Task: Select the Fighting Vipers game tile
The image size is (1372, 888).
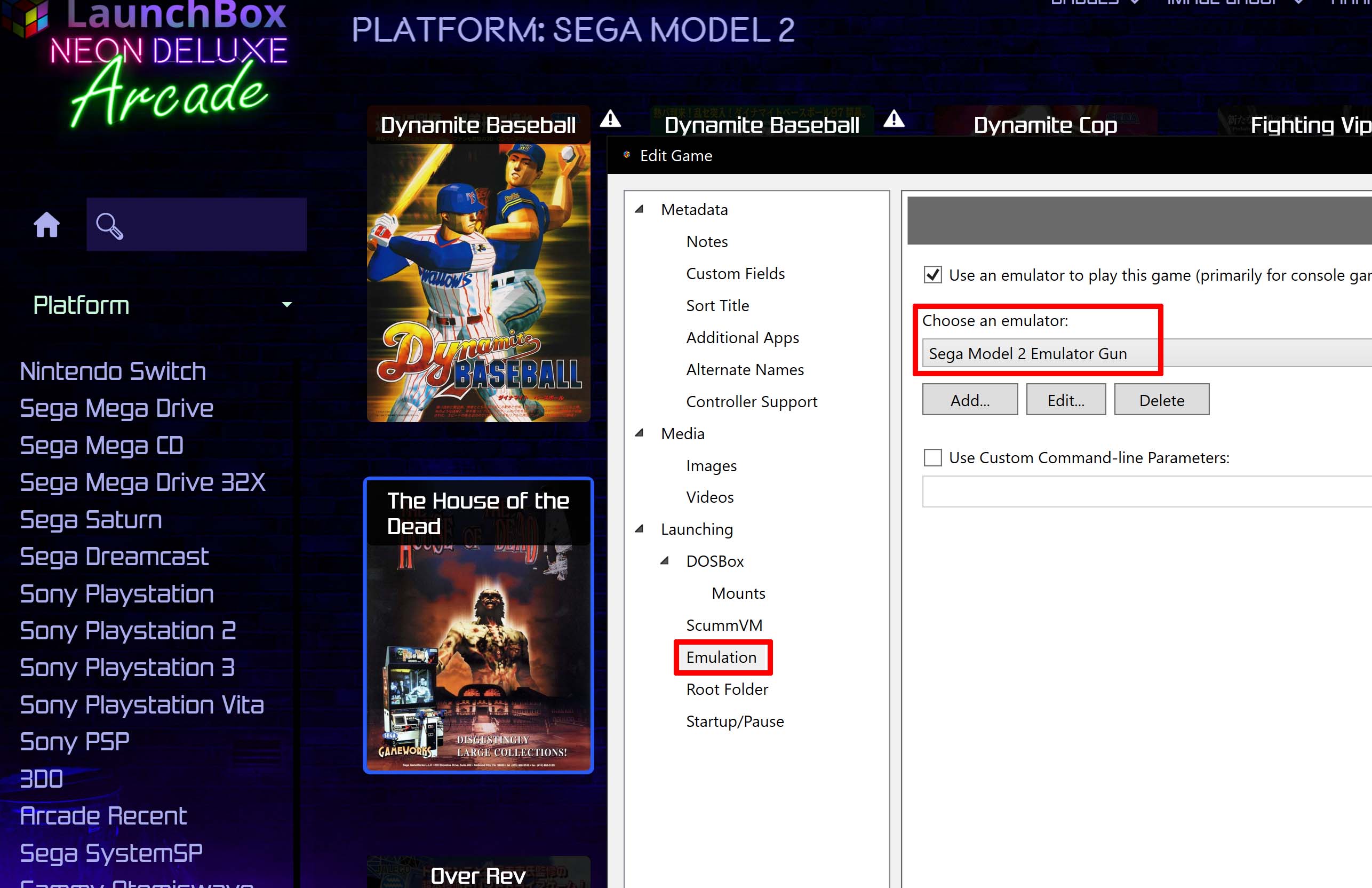Action: tap(1295, 122)
